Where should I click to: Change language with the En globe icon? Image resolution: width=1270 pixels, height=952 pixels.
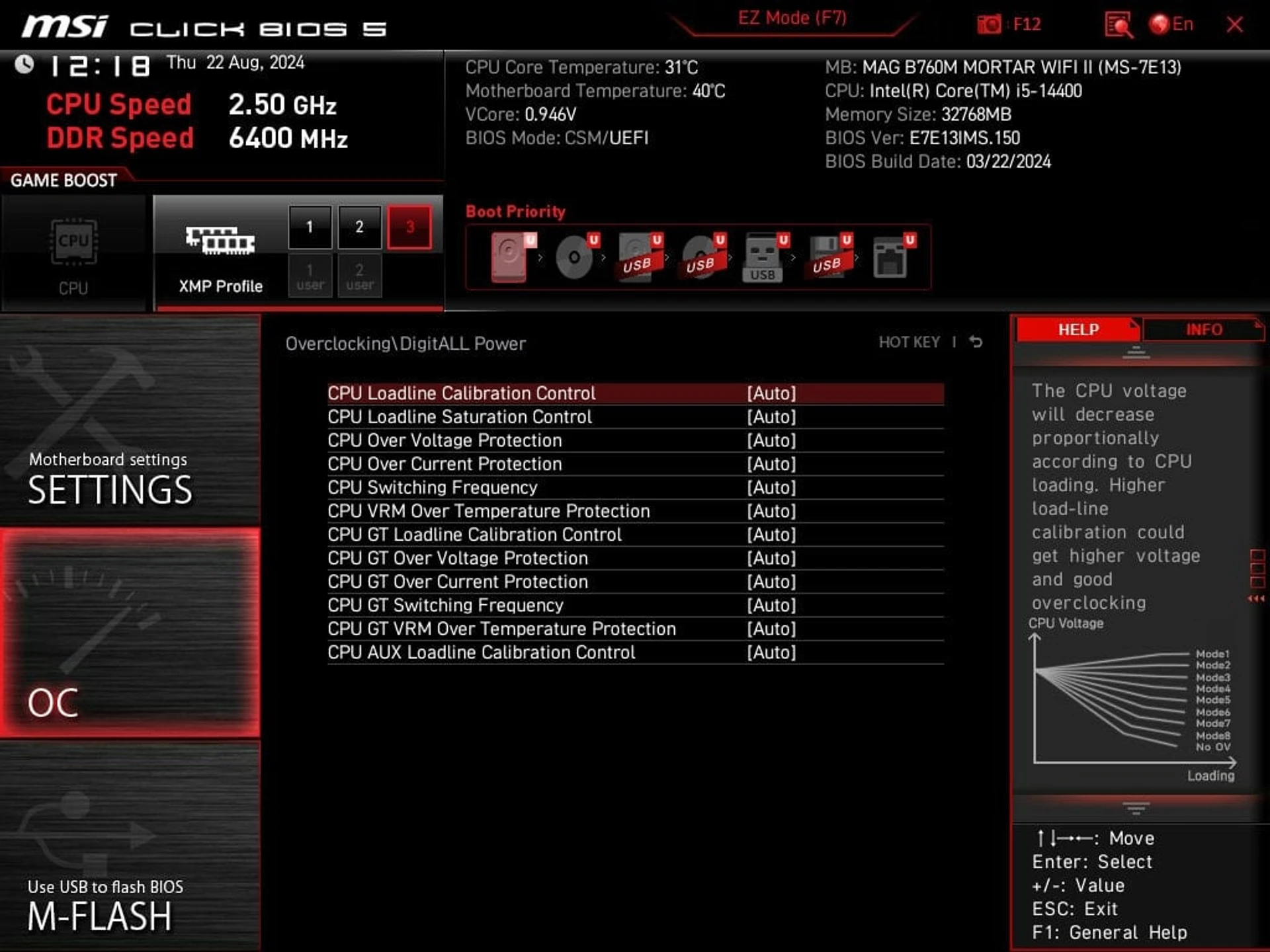[x=1171, y=24]
